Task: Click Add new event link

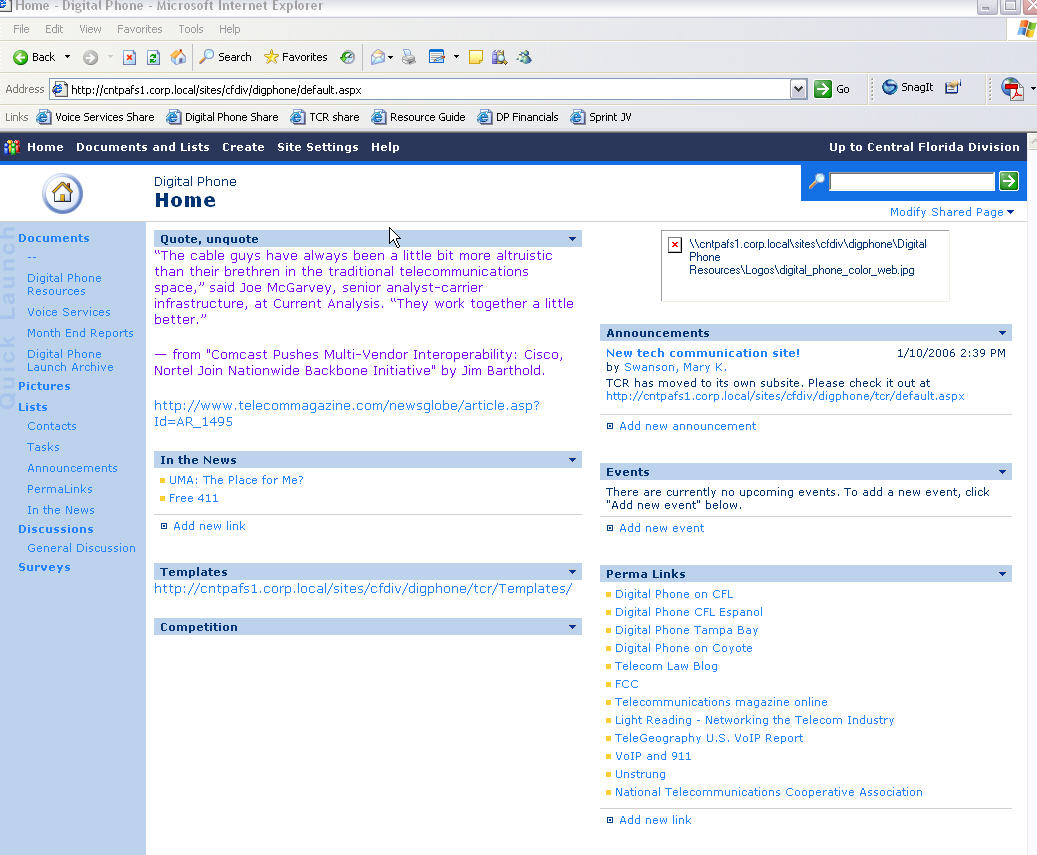Action: 661,528
